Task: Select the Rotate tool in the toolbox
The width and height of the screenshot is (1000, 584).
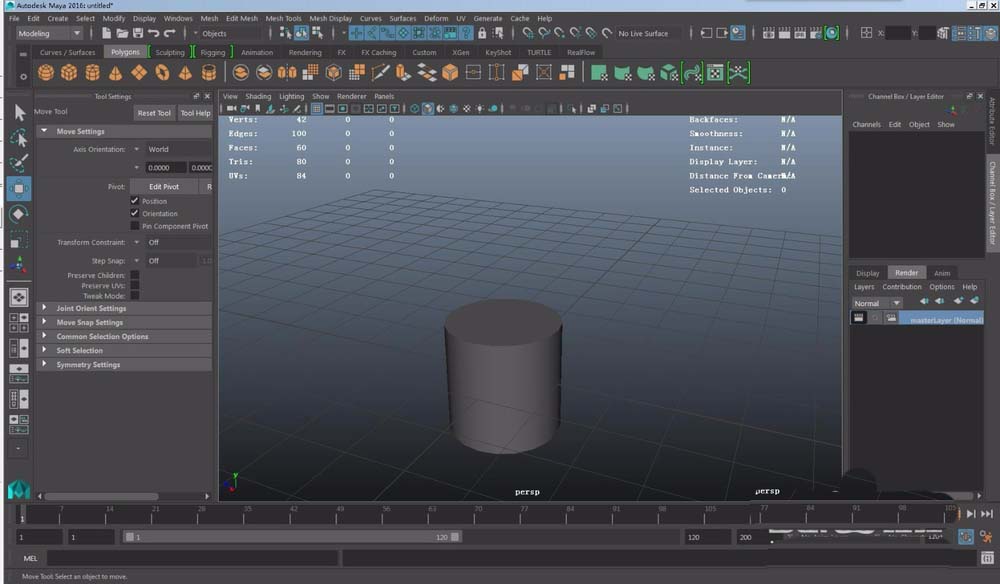Action: [x=19, y=214]
